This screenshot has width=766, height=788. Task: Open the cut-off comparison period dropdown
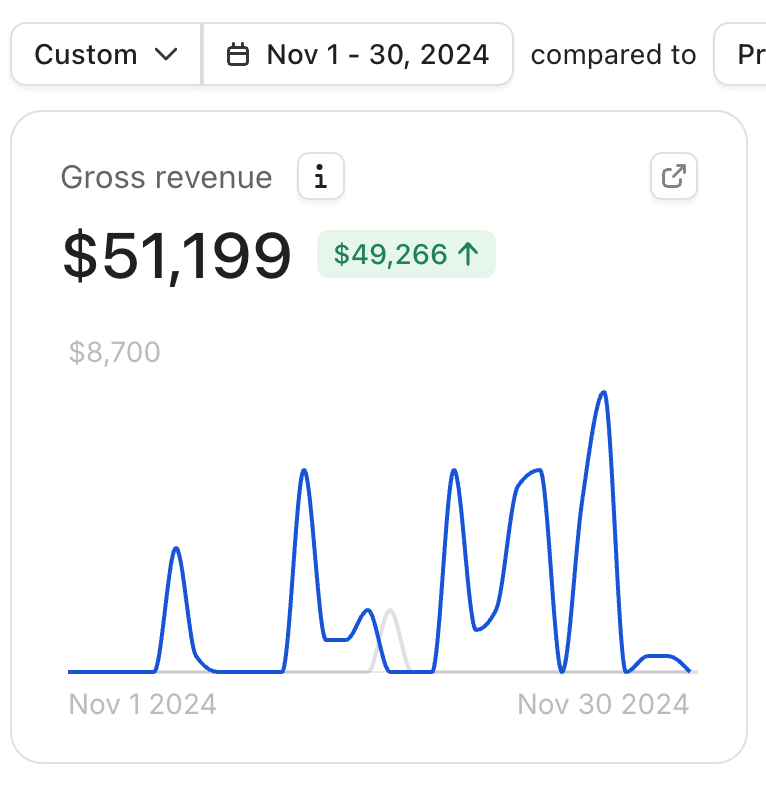coord(741,54)
